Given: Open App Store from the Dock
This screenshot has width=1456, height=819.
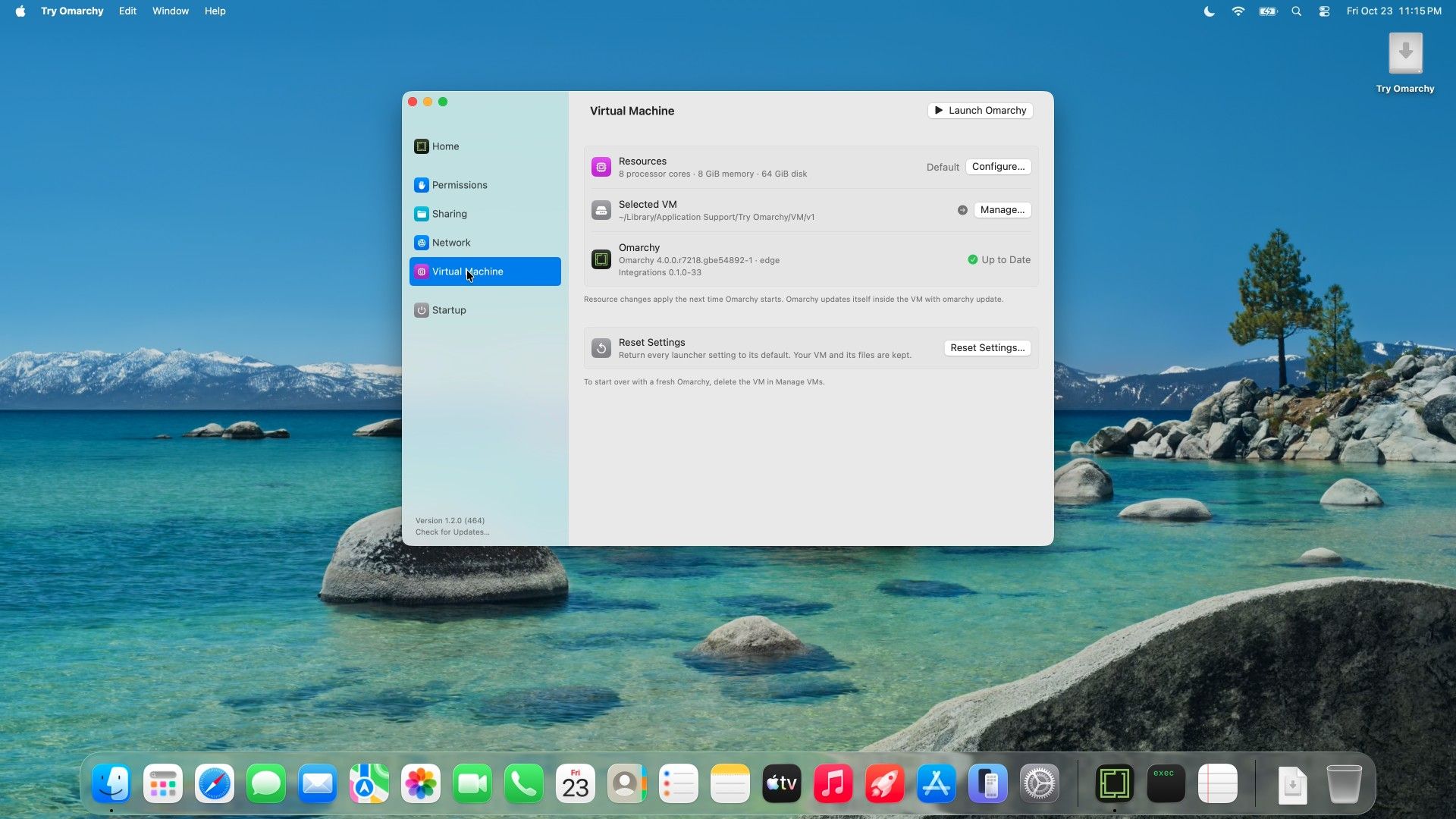Looking at the screenshot, I should coord(937,783).
